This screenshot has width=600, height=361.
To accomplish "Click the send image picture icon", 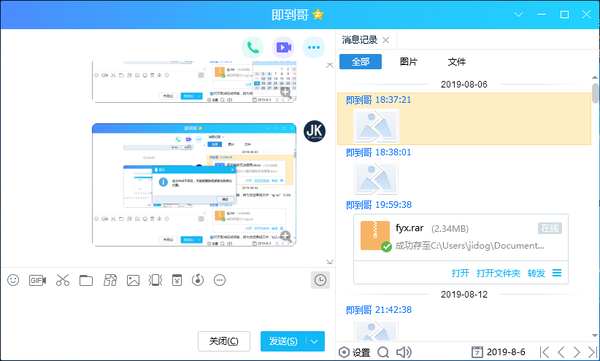I will (x=133, y=281).
